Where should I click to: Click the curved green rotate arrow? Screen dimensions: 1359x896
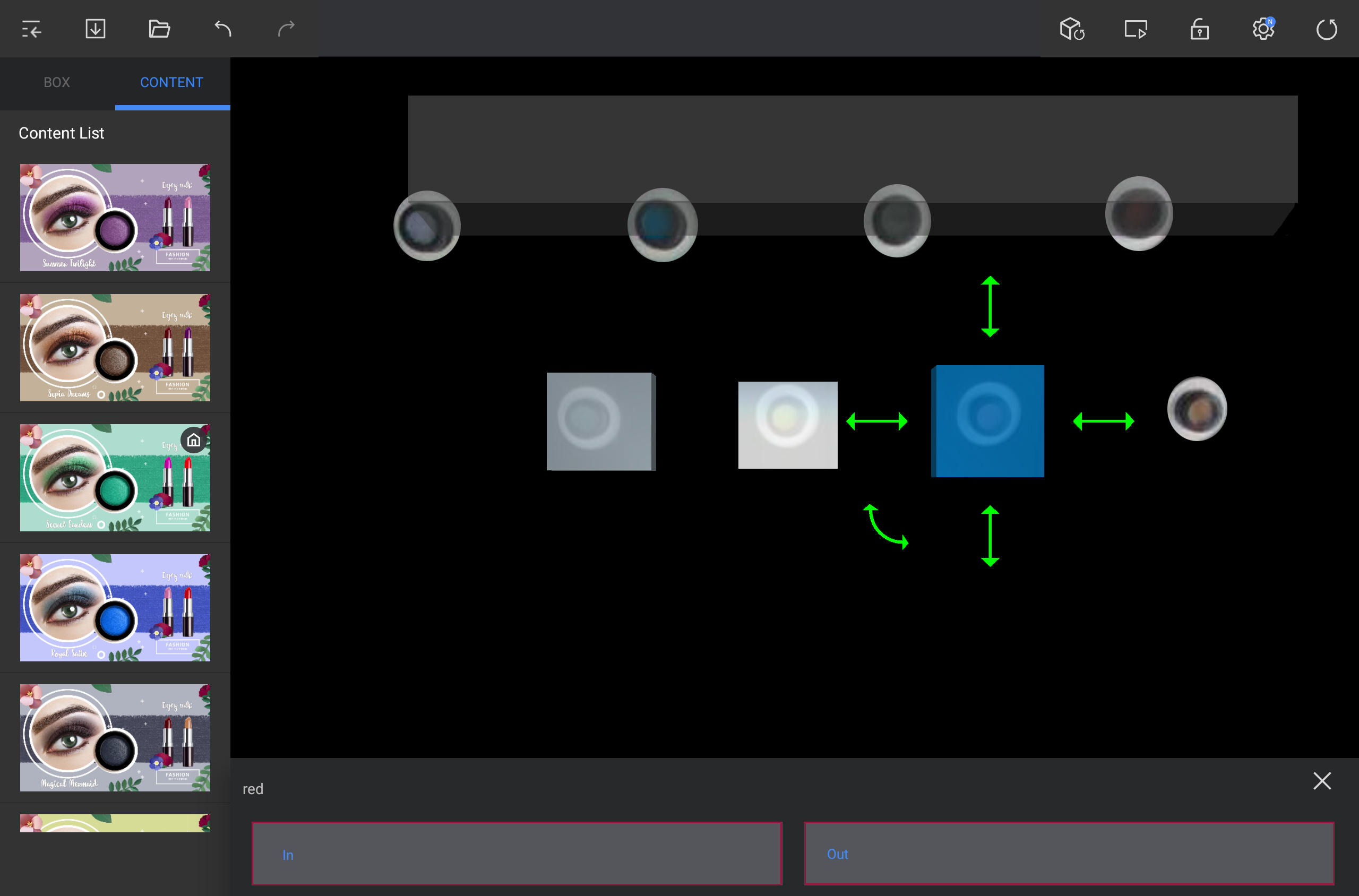tap(884, 528)
